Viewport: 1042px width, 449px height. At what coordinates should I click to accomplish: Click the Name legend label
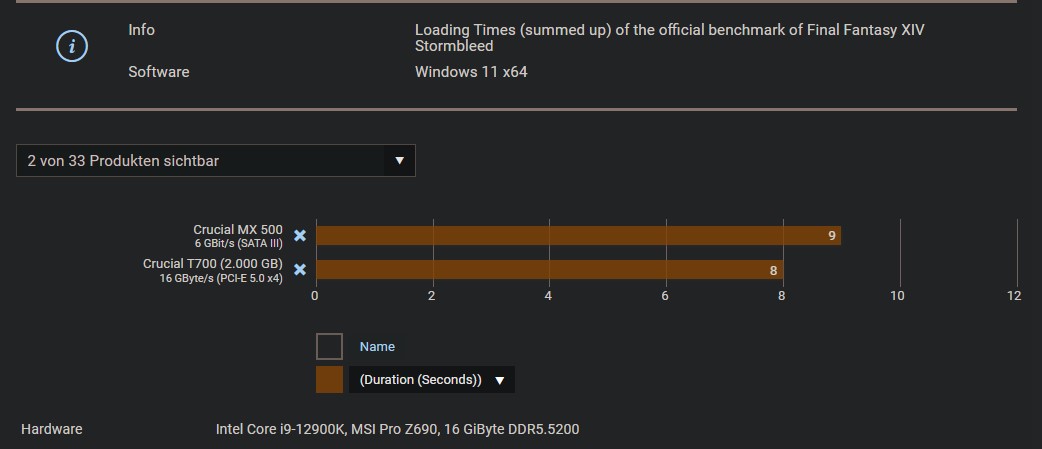[x=377, y=347]
